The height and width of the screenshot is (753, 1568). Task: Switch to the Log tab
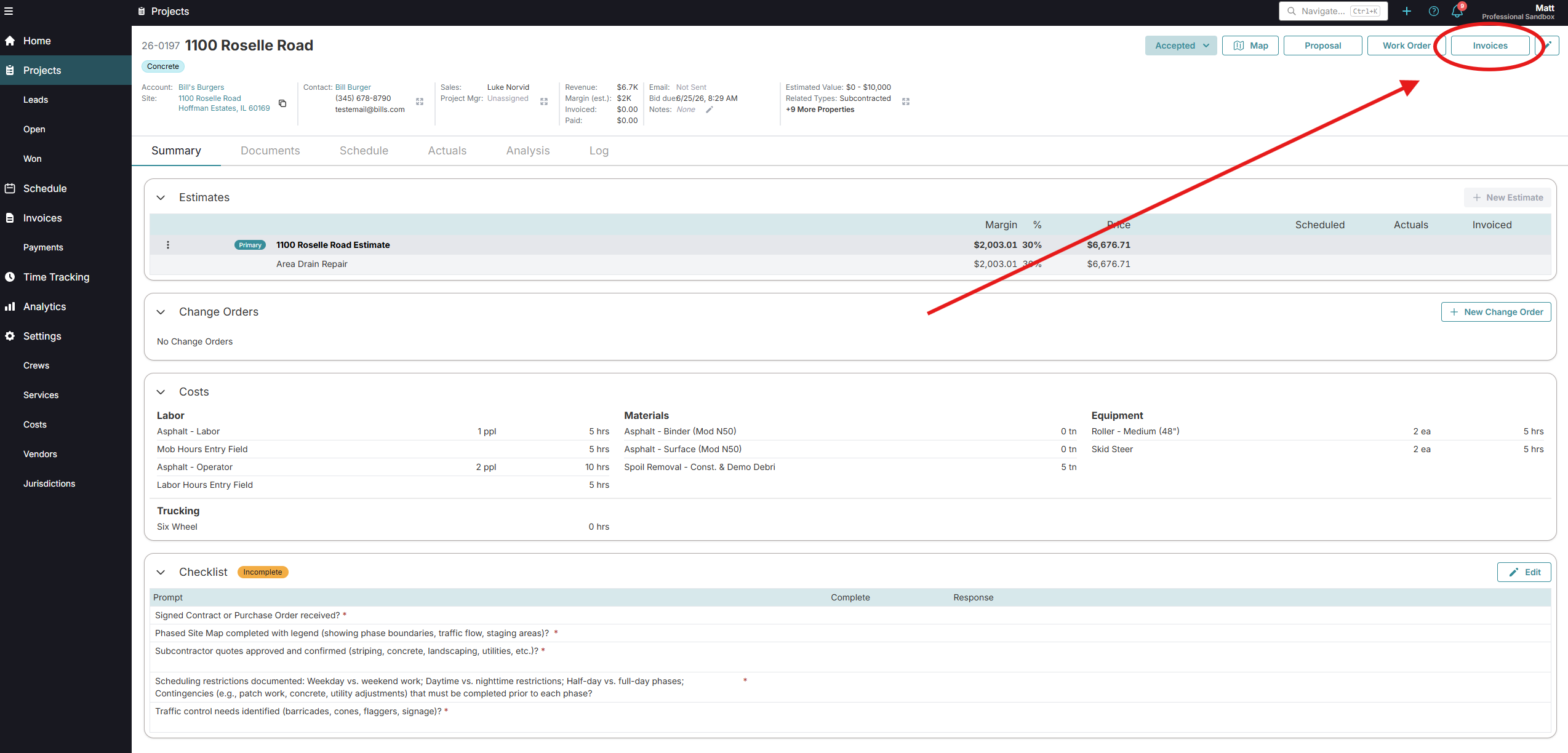click(599, 151)
